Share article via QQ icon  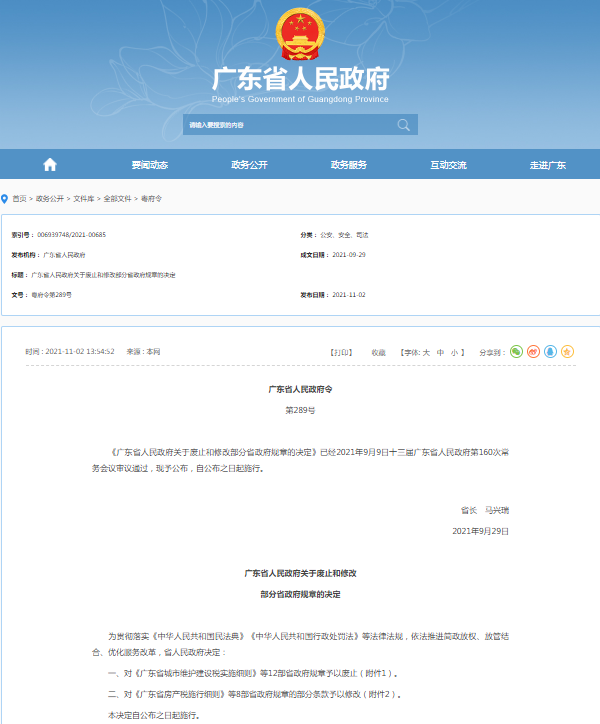pos(550,352)
